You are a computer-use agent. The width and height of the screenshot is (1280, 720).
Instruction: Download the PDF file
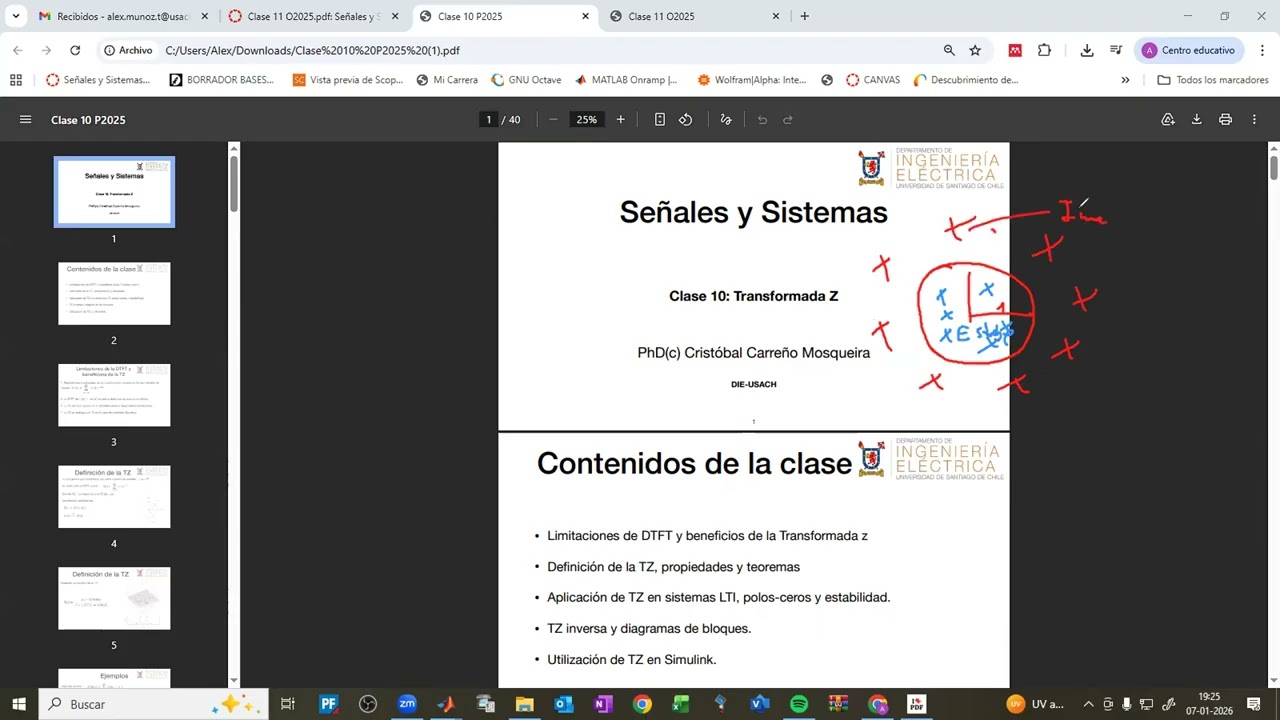(1196, 120)
